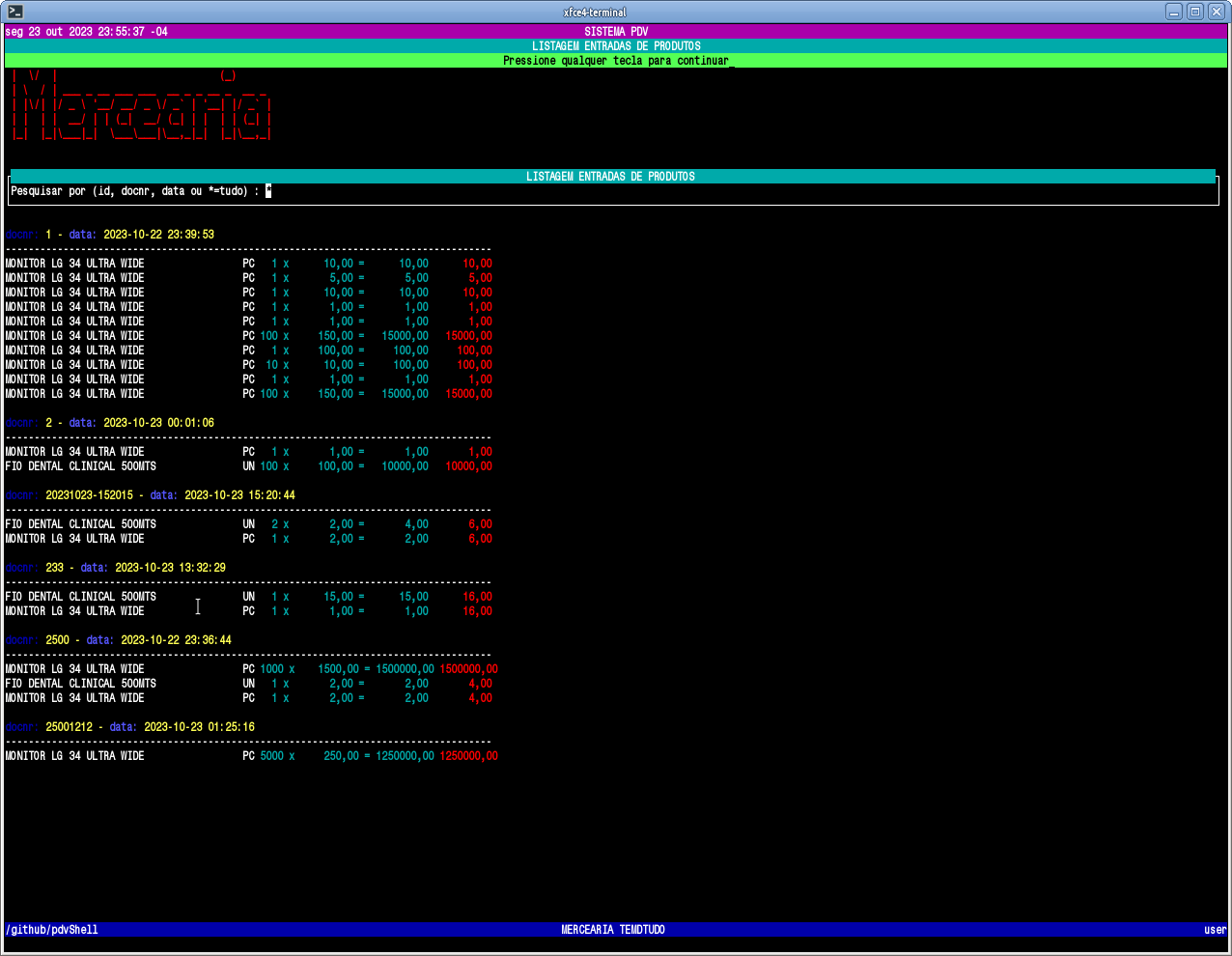This screenshot has height=956, width=1232.
Task: Click red total 100,00 on the 10 x row
Action: 475,365
